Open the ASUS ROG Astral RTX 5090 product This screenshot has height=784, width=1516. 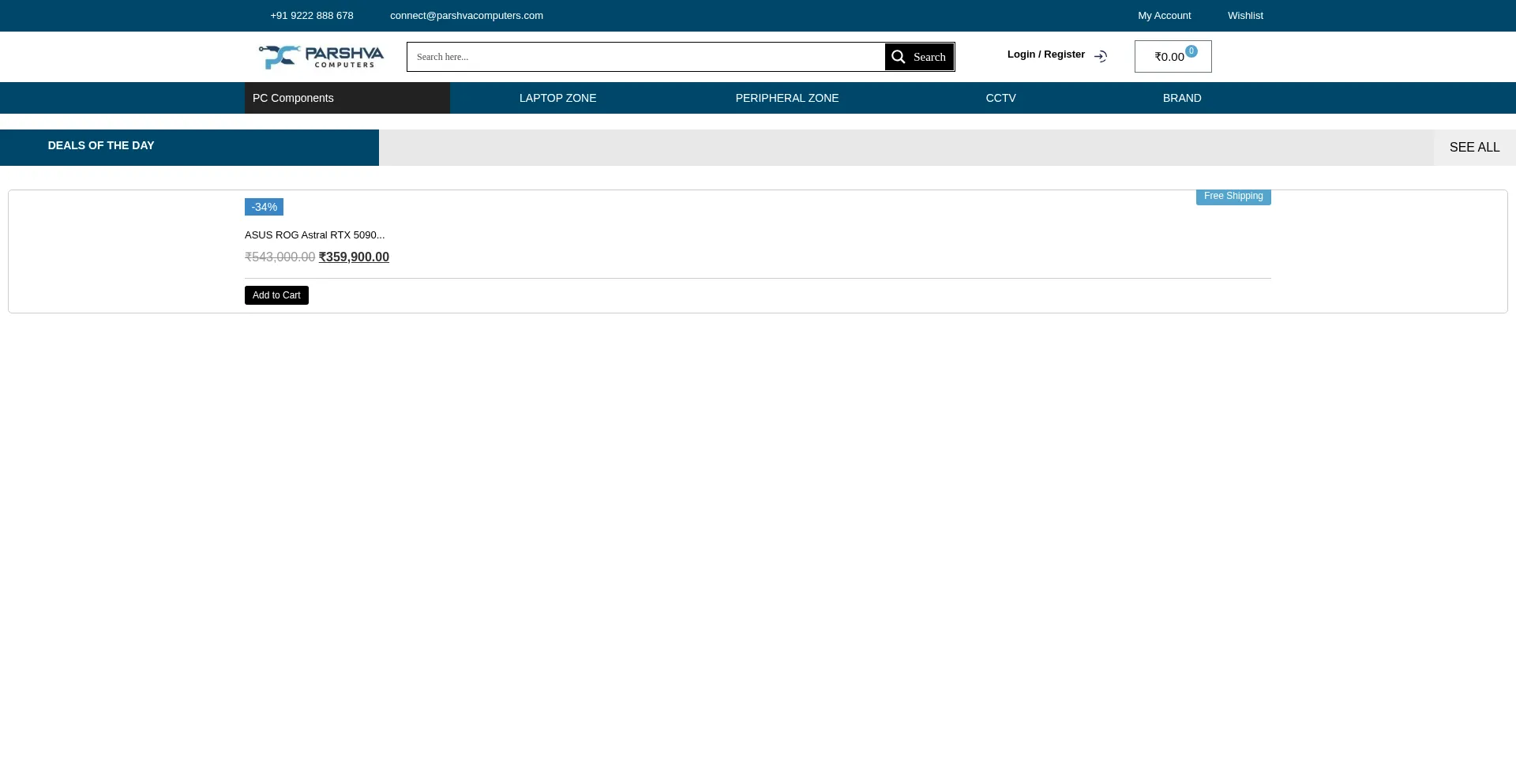pos(314,235)
